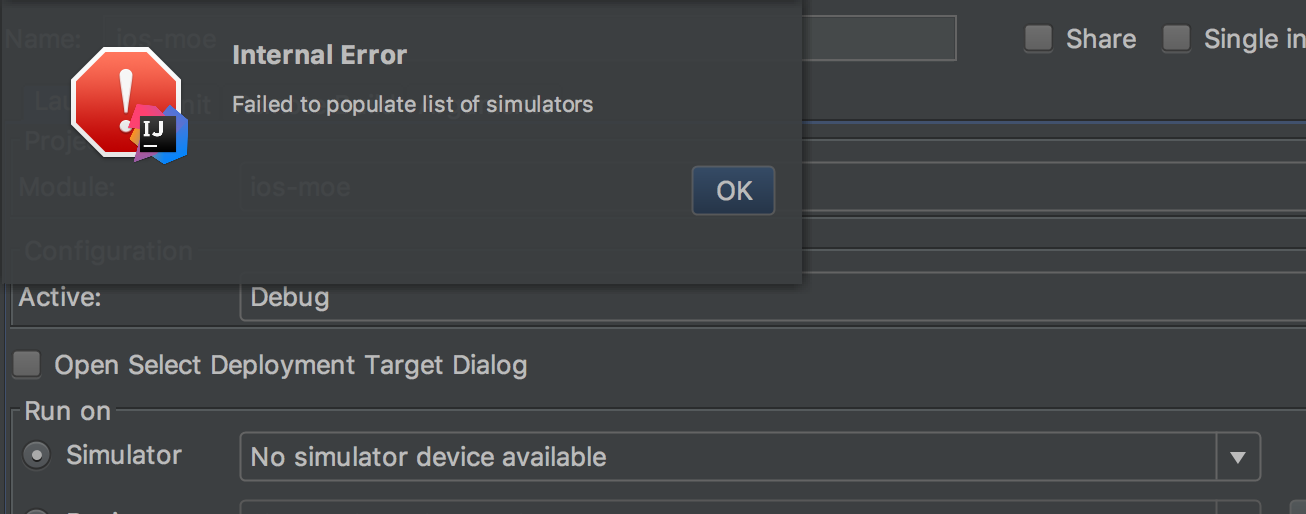Open the Active configuration Debug dropdown
The image size is (1306, 514).
click(773, 298)
